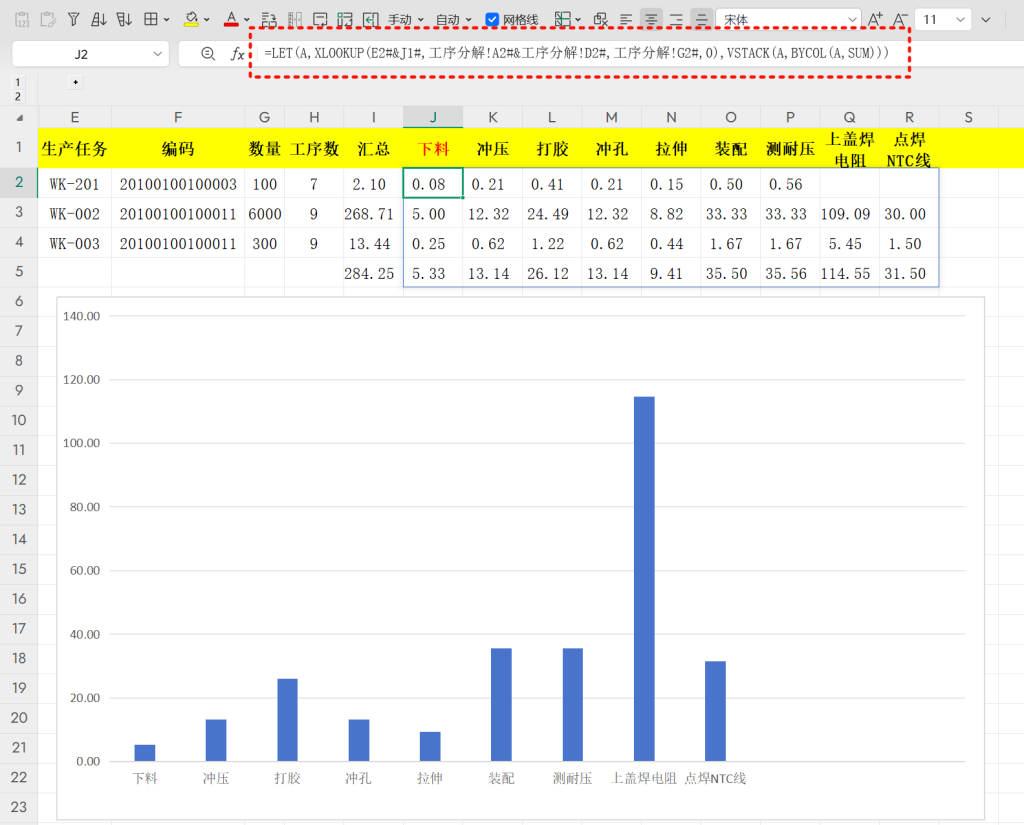Open the font color dropdown arrow
The width and height of the screenshot is (1024, 825).
247,20
